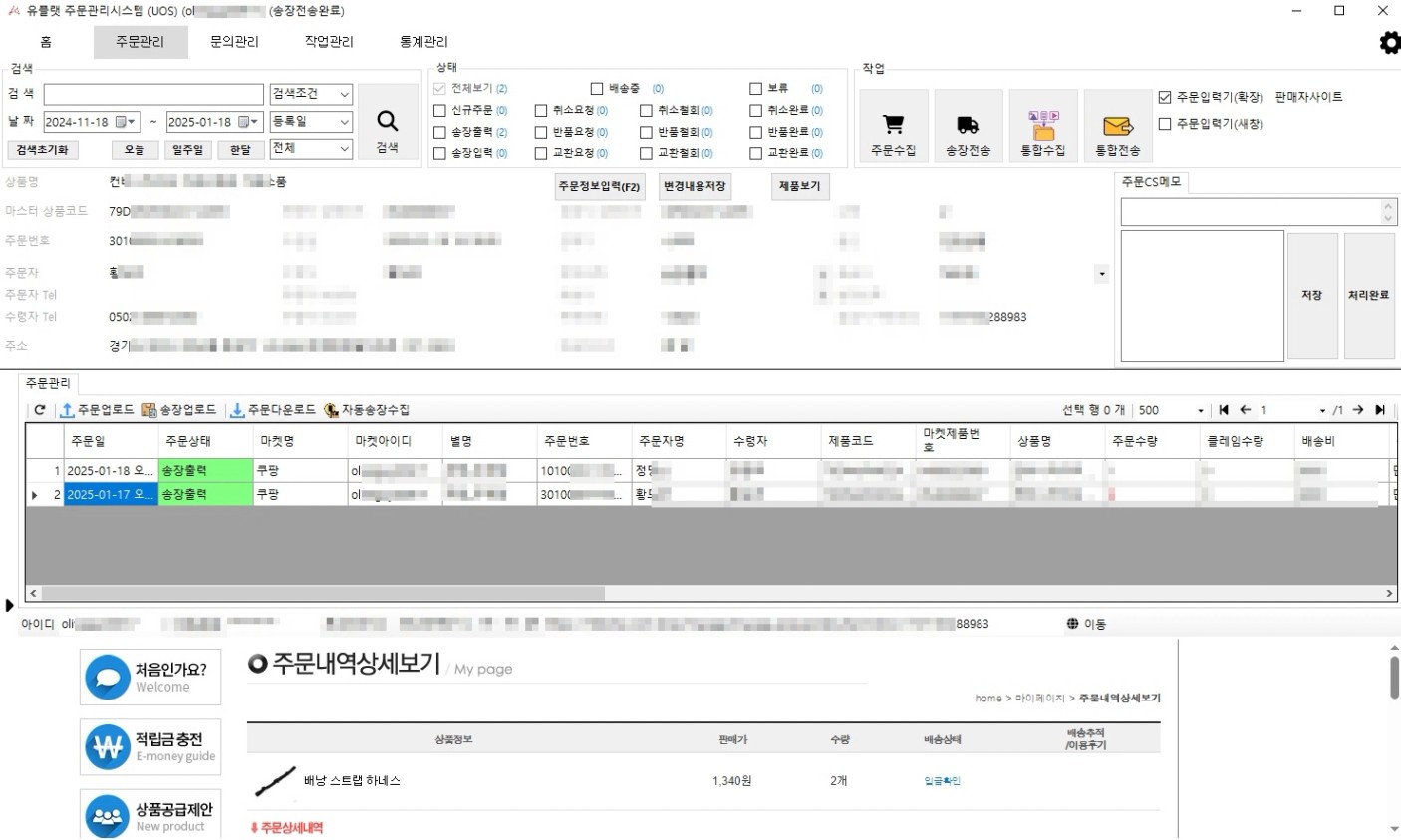Open the 등록일 date type dropdown

344,122
